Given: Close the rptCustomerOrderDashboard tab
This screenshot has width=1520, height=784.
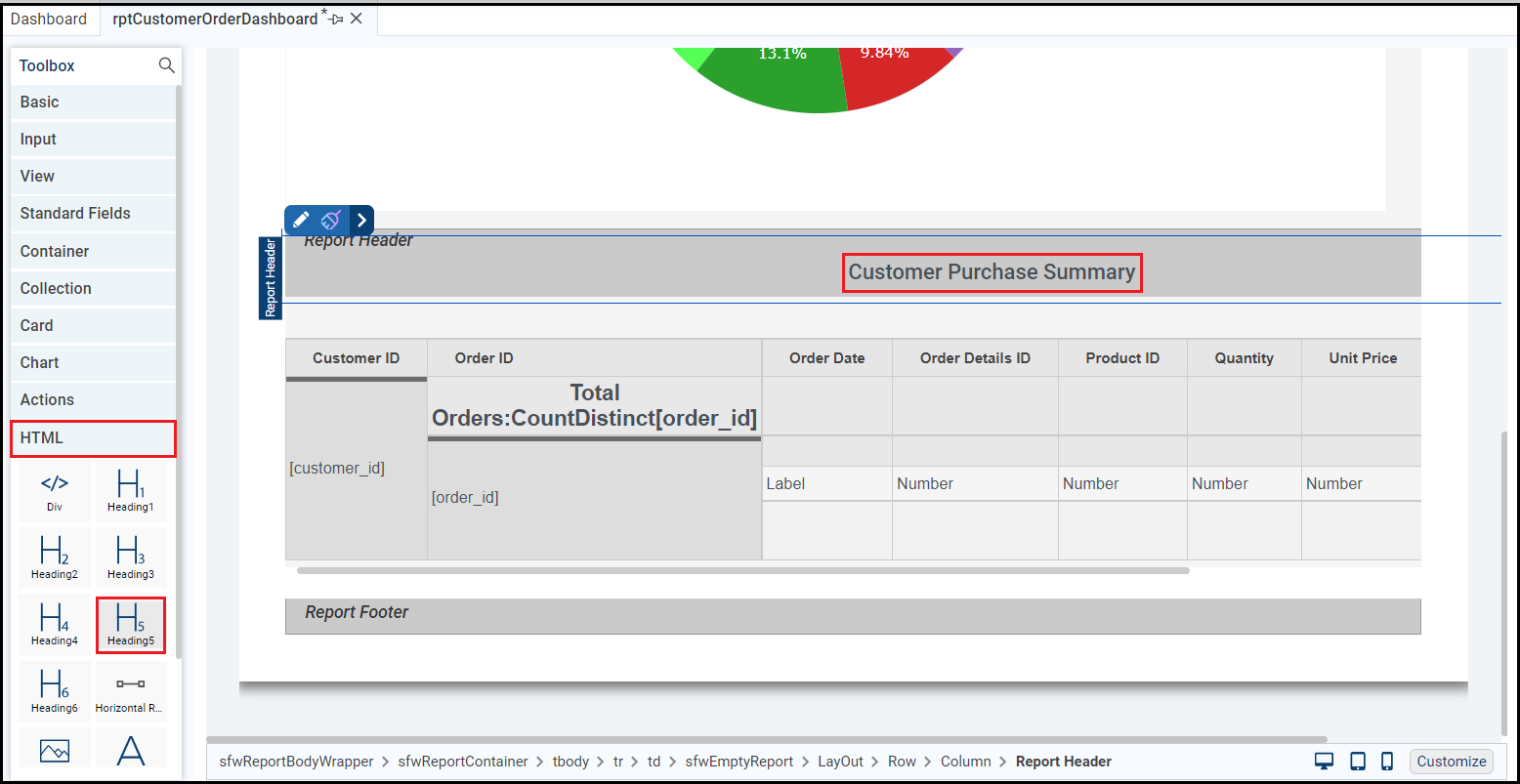Looking at the screenshot, I should 357,19.
